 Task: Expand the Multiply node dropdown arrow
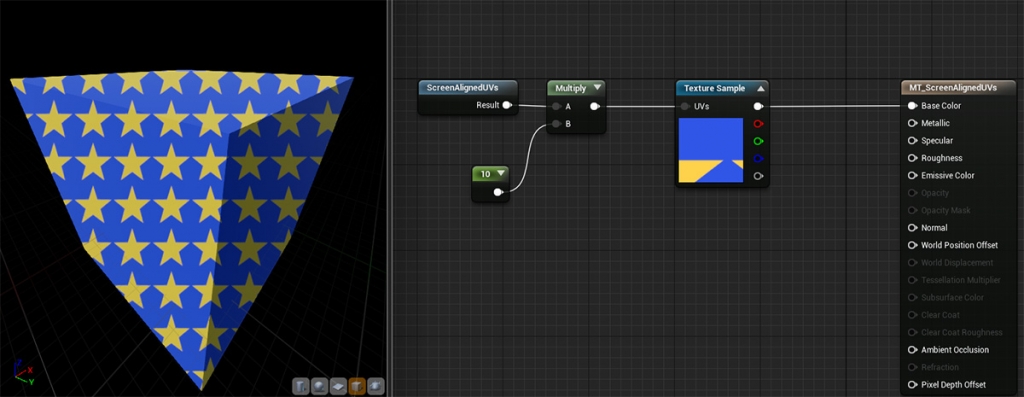pos(597,87)
